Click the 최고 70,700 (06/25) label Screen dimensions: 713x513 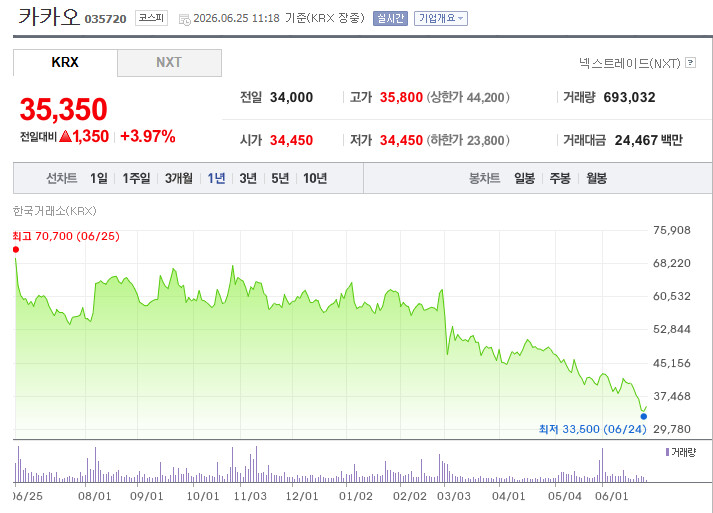tap(66, 236)
